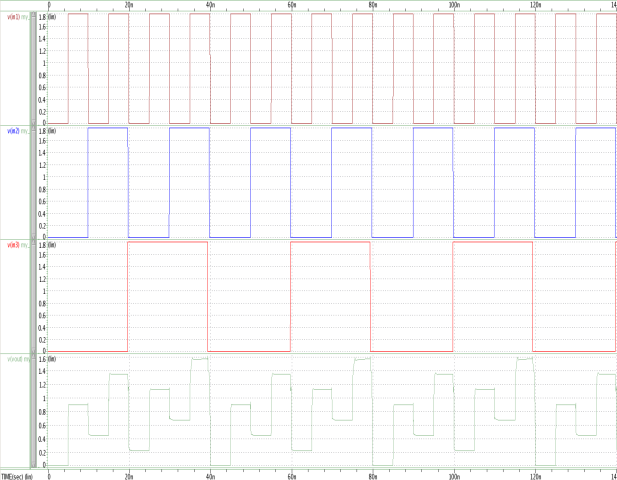Click scroll-up arrow in v(in2) pane
This screenshot has width=617, height=480.
pos(34,129)
